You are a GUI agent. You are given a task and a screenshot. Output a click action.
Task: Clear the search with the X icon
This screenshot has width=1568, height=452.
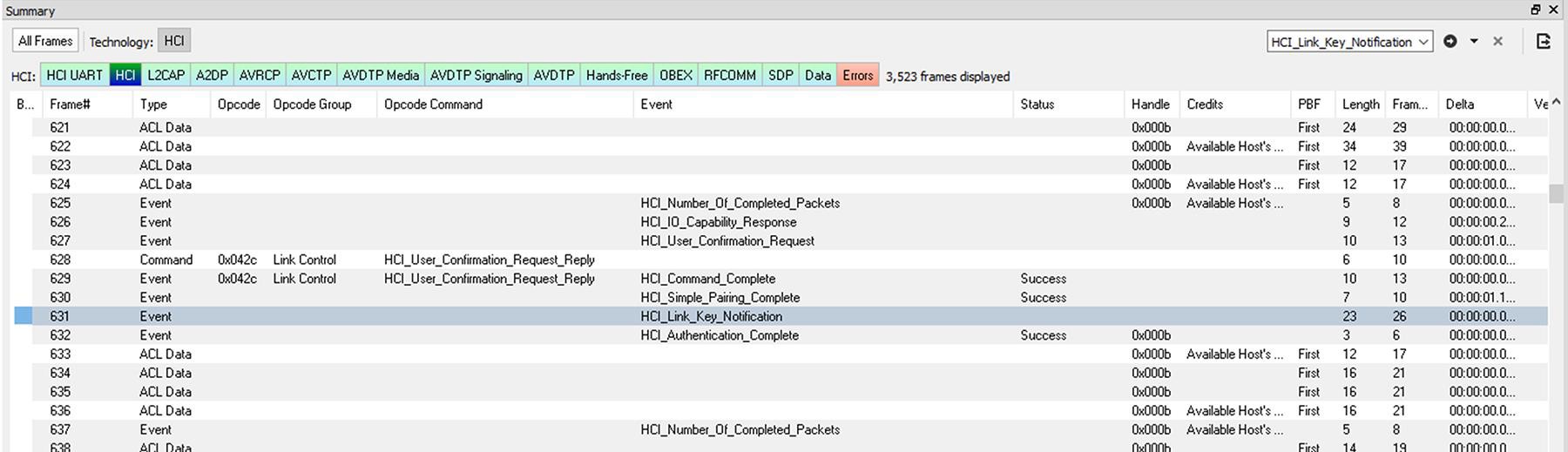pyautogui.click(x=1498, y=41)
